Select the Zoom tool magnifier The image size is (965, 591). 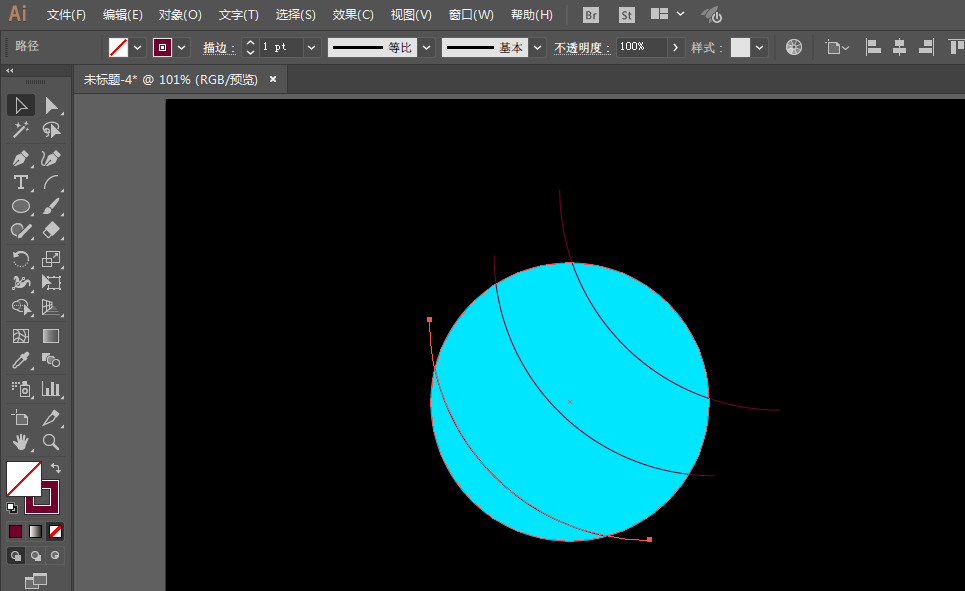51,441
